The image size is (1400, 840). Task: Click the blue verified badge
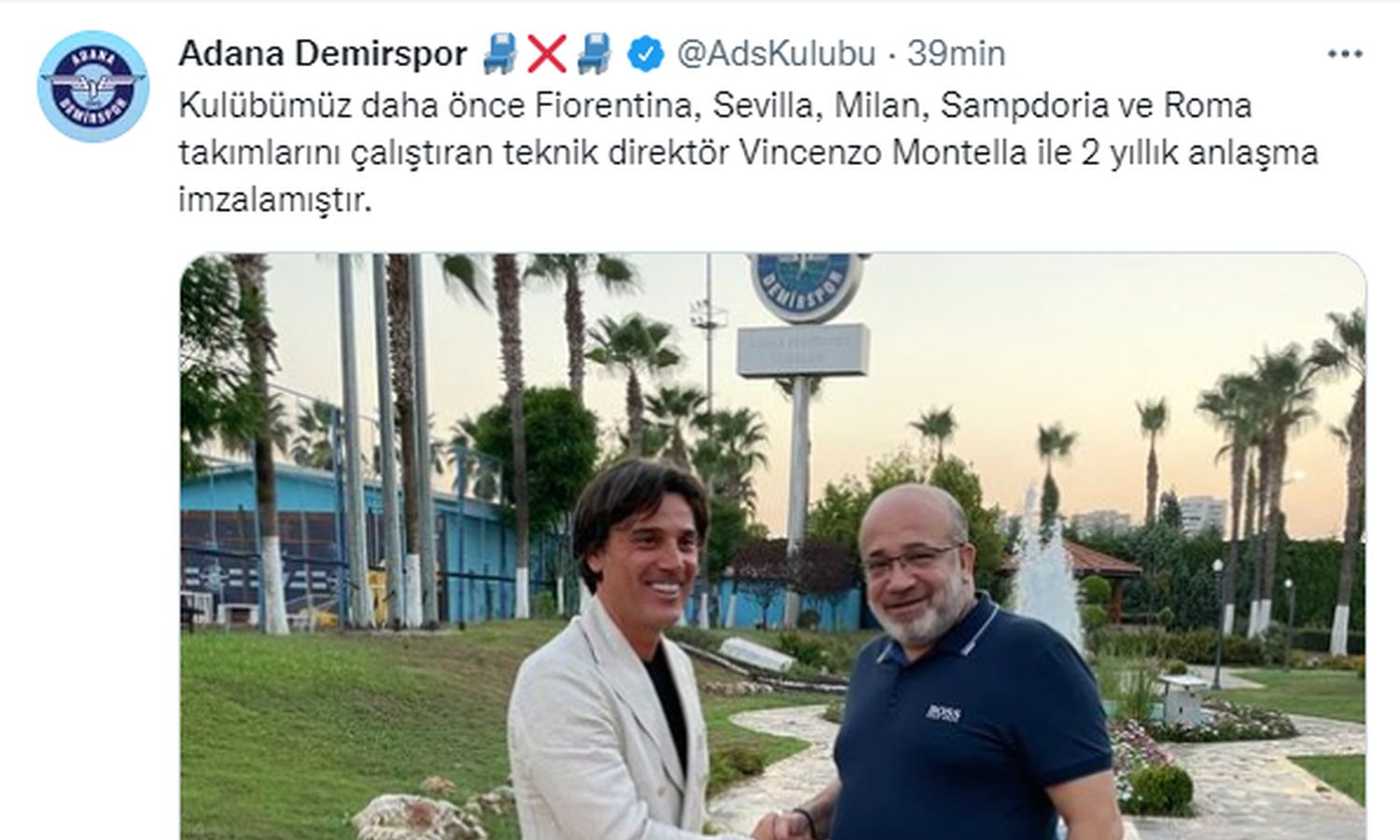tap(646, 54)
